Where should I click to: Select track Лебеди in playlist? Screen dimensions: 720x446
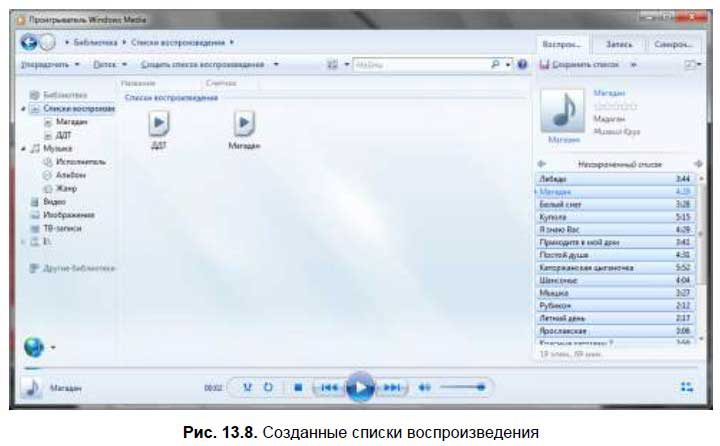(x=615, y=179)
